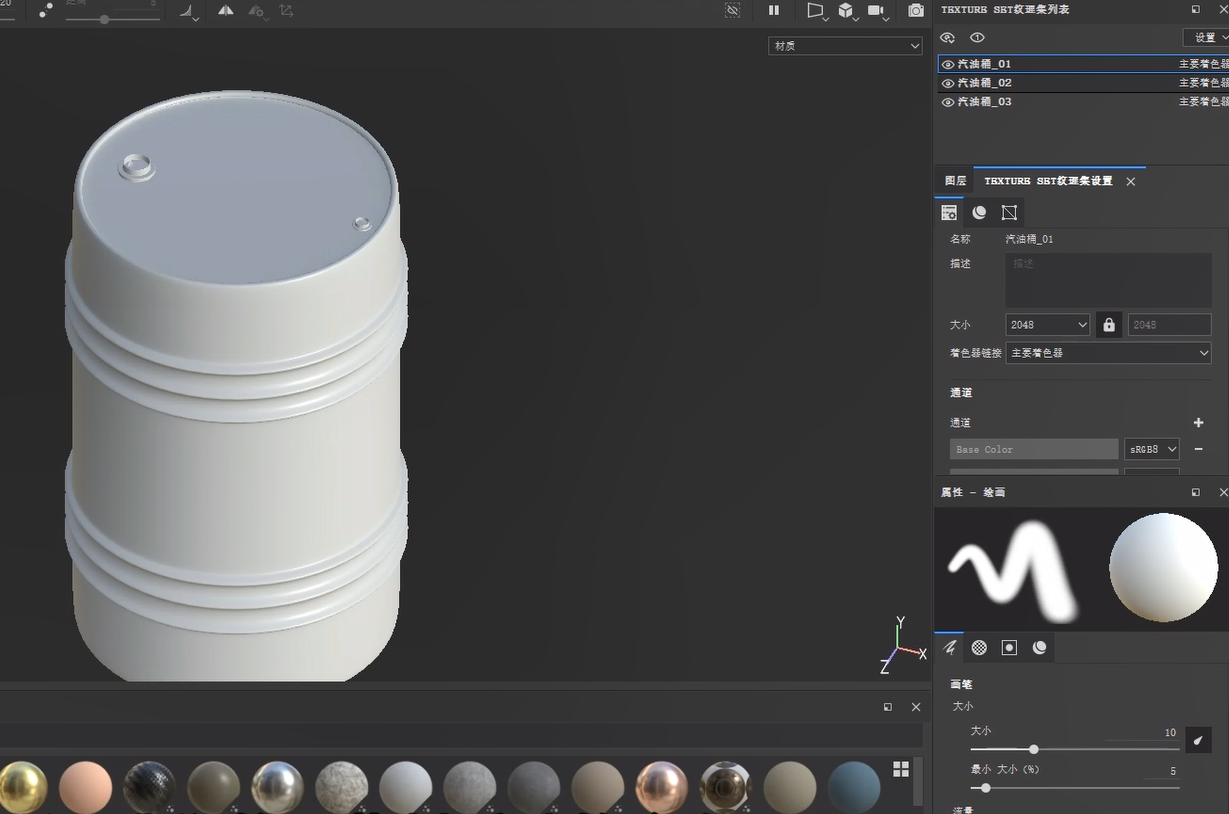The height and width of the screenshot is (814, 1229).
Task: Toggle the size ratio lock
Action: [x=1108, y=325]
